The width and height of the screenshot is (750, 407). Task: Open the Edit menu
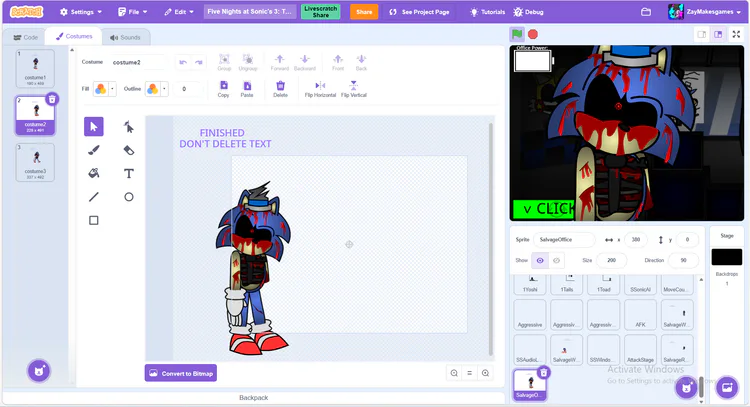tap(179, 12)
